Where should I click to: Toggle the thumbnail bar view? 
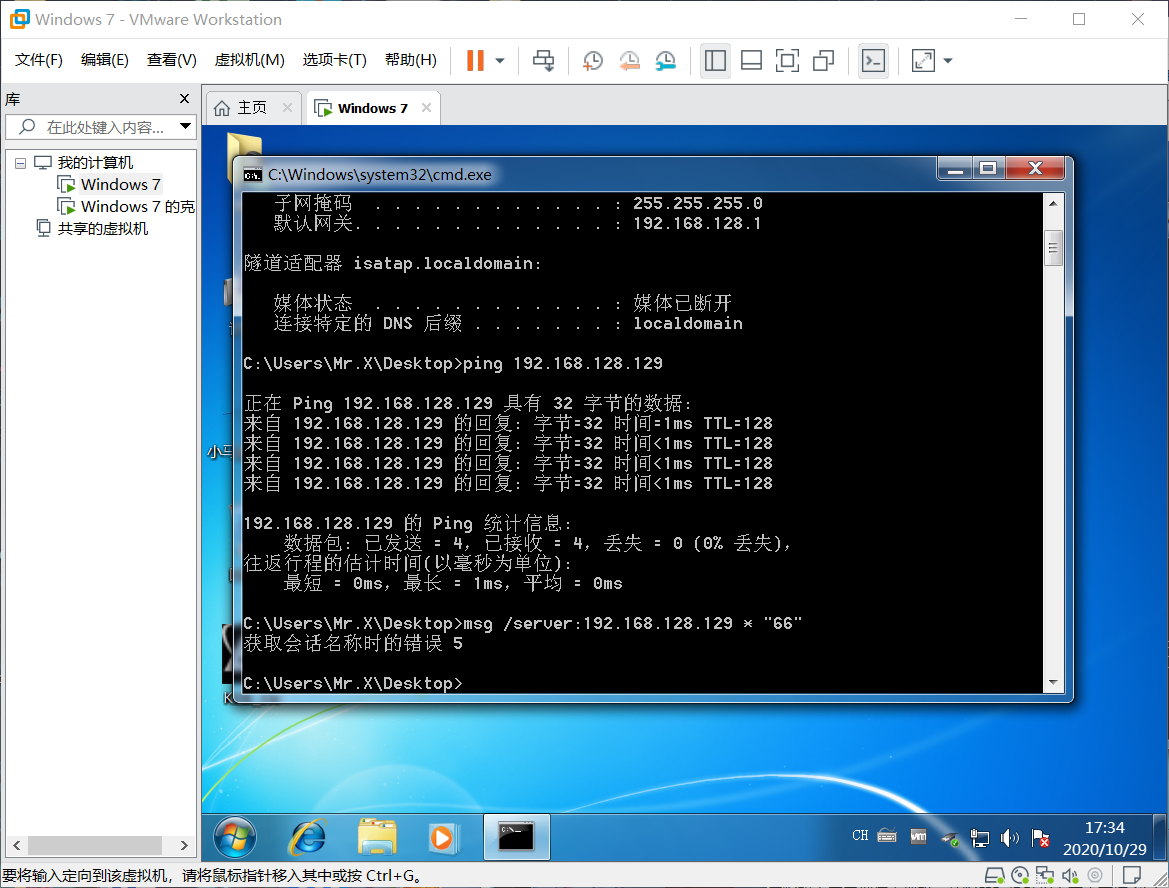click(752, 60)
